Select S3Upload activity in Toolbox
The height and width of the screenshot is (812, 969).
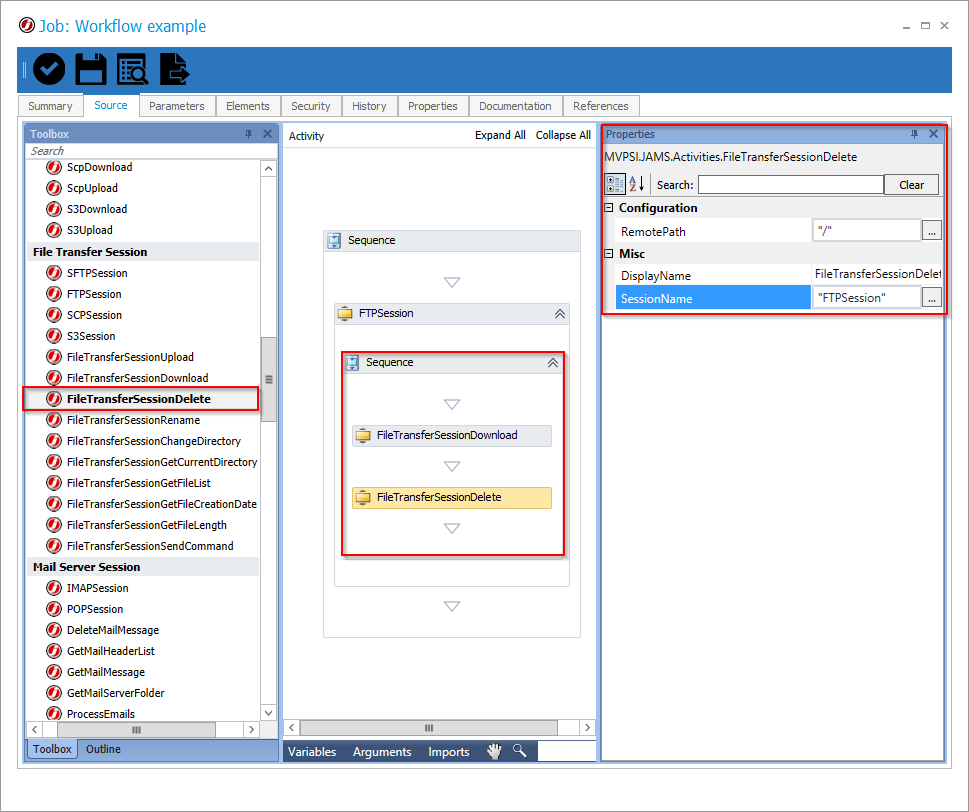point(90,230)
